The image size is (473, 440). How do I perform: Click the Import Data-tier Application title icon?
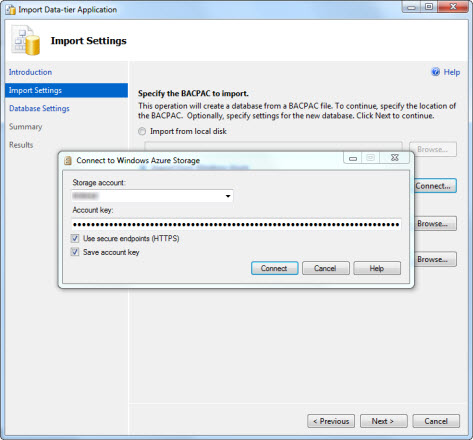[x=11, y=10]
